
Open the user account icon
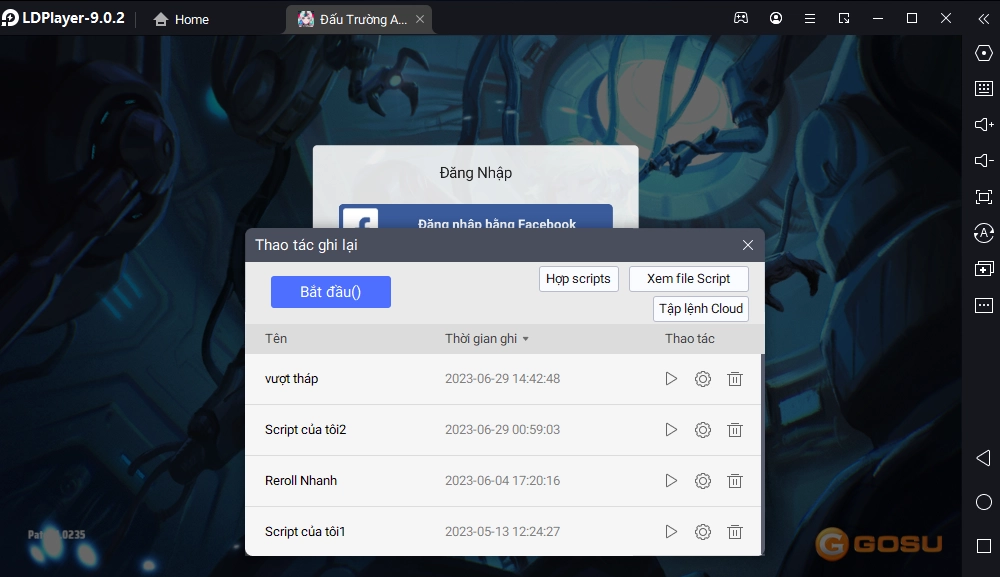point(776,18)
